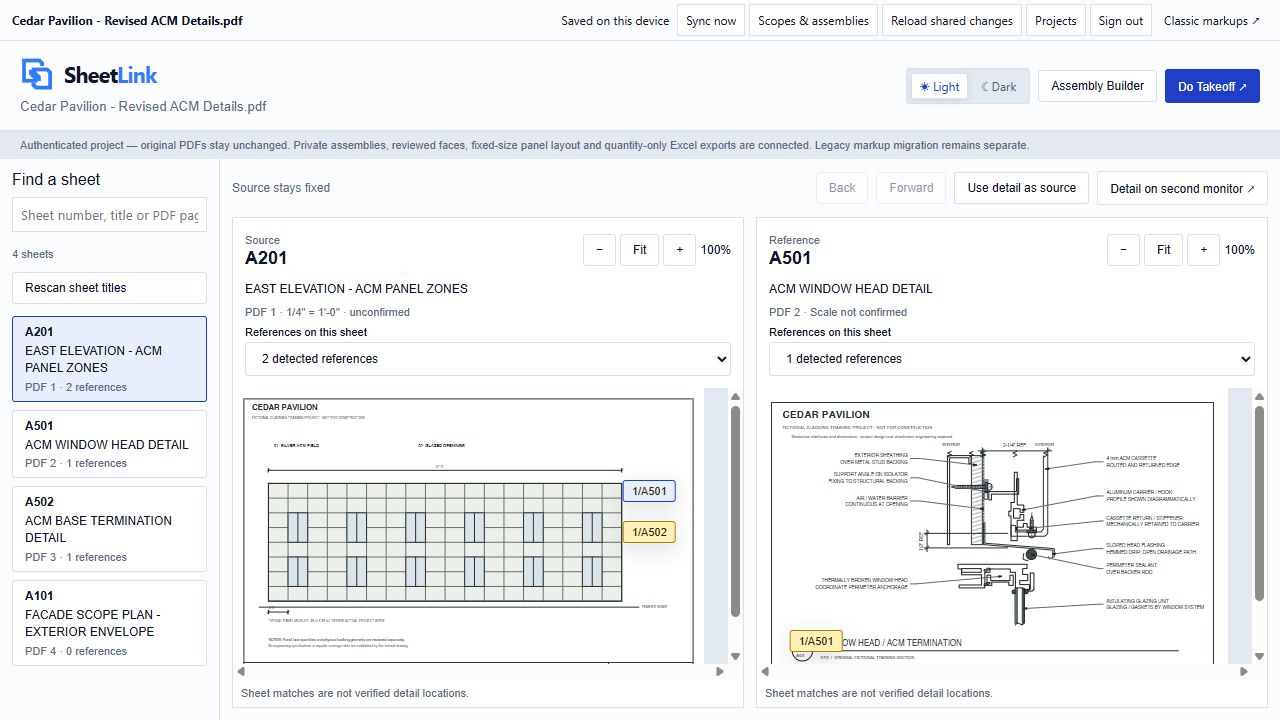Viewport: 1280px width, 720px height.
Task: Zoom in the Reference A501 sheet
Action: pyautogui.click(x=1203, y=250)
